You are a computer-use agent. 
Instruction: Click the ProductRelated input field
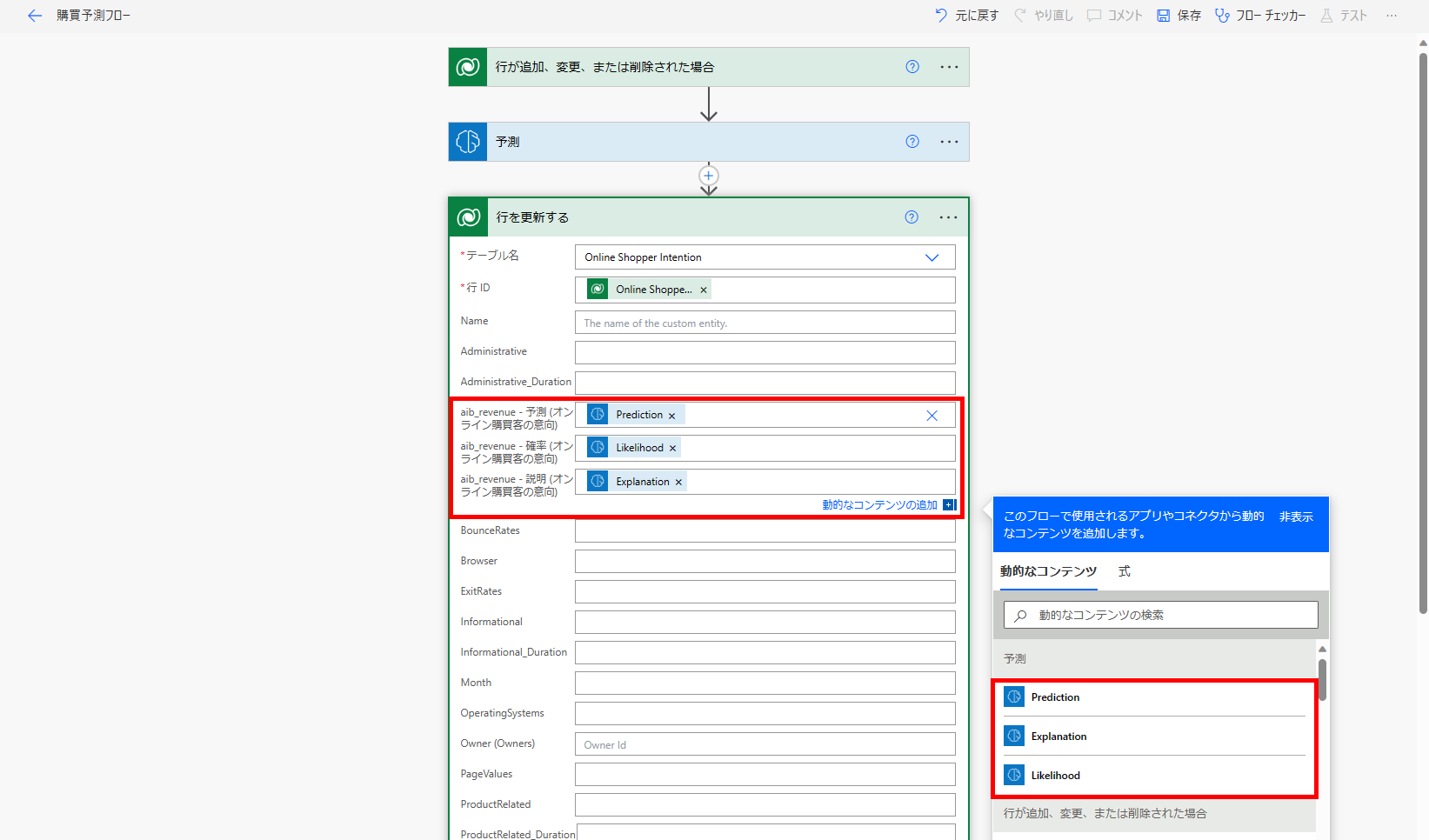(765, 804)
